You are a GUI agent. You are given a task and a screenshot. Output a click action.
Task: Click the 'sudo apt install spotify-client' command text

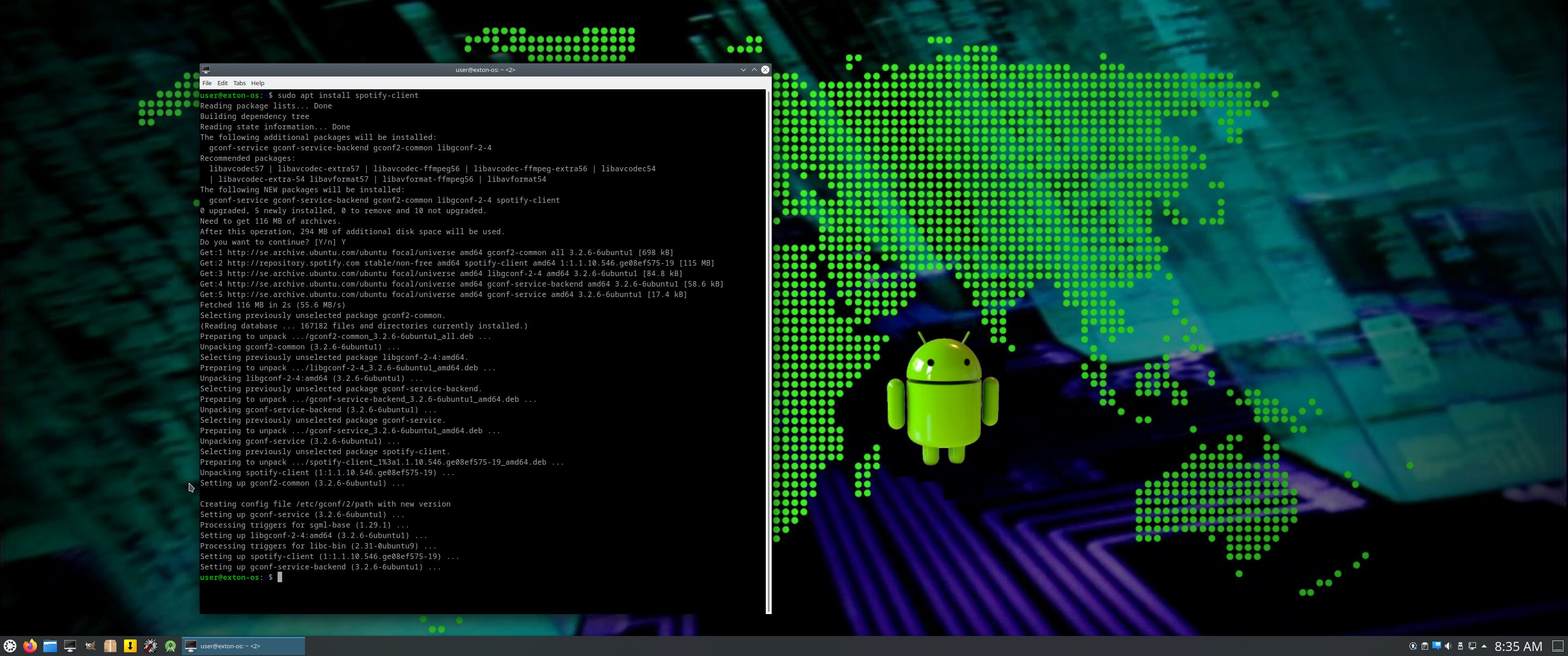348,95
